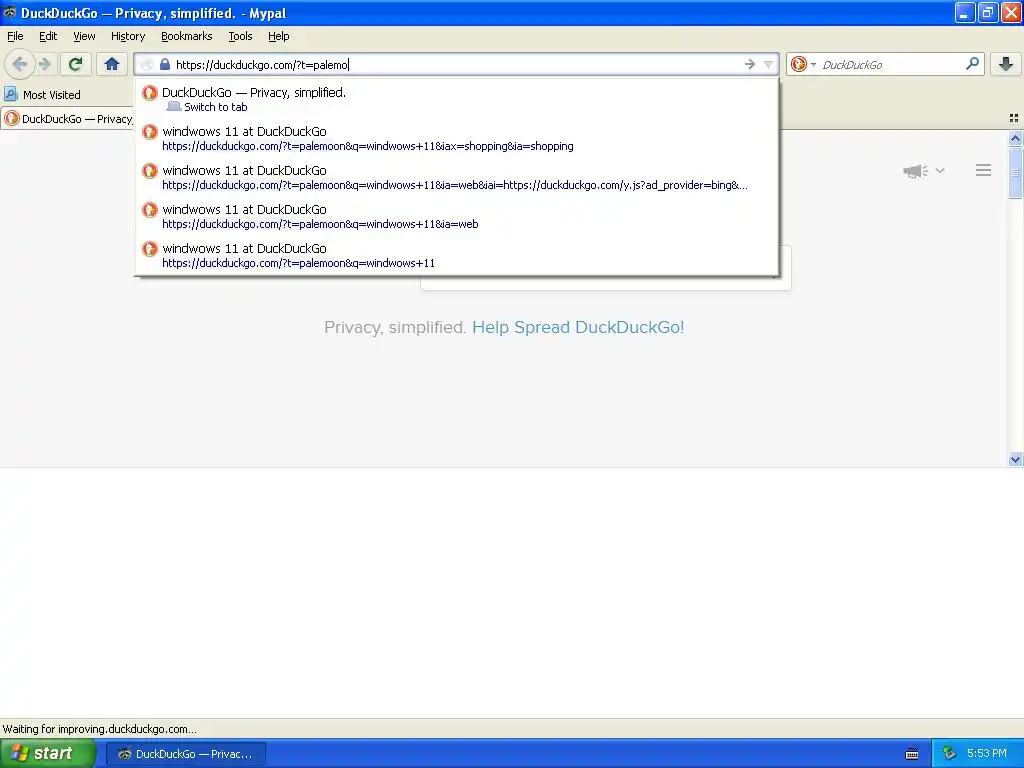Click the keyboard icon in the taskbar

(912, 754)
